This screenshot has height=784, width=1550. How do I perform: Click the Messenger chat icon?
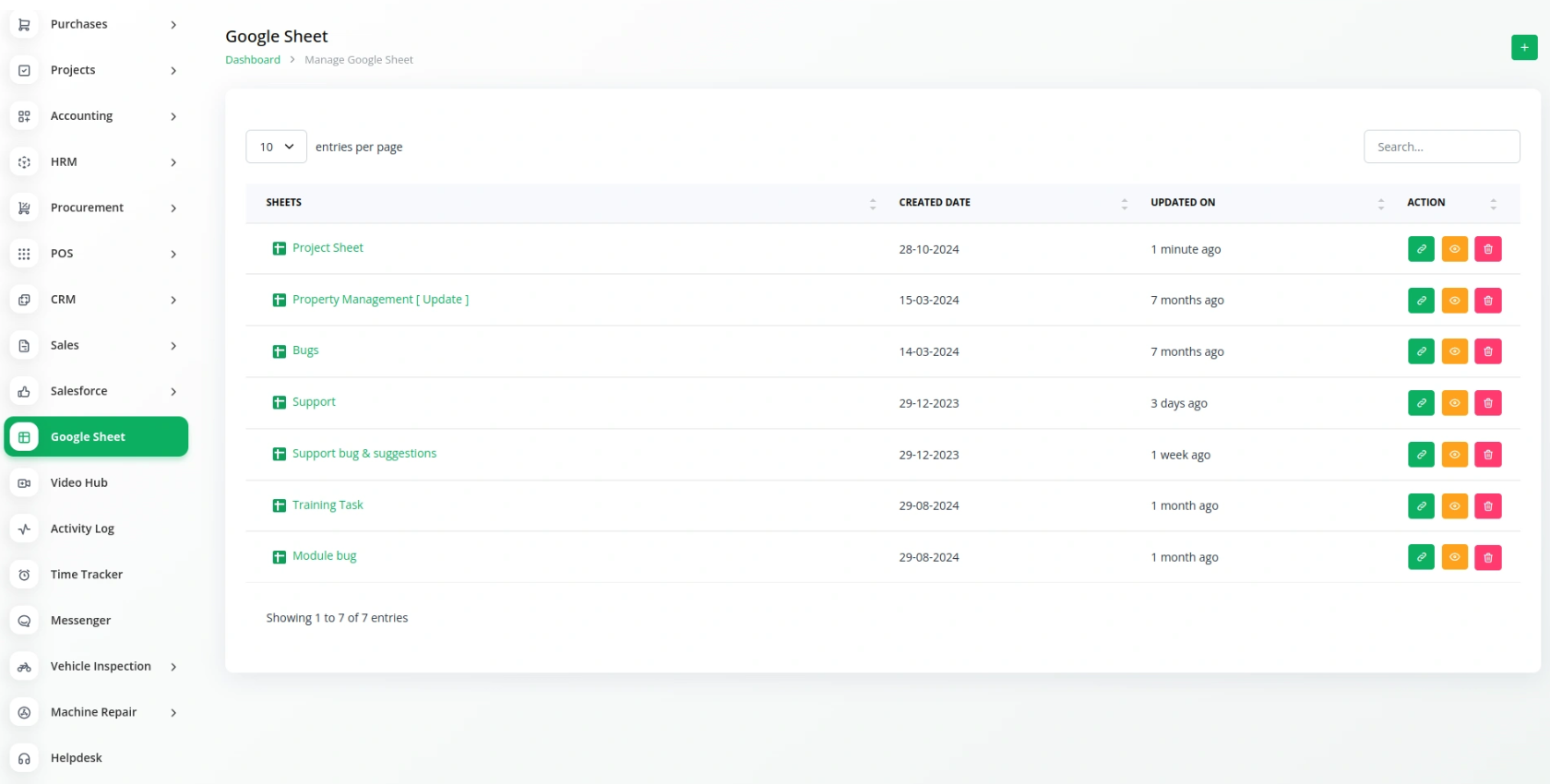point(24,621)
